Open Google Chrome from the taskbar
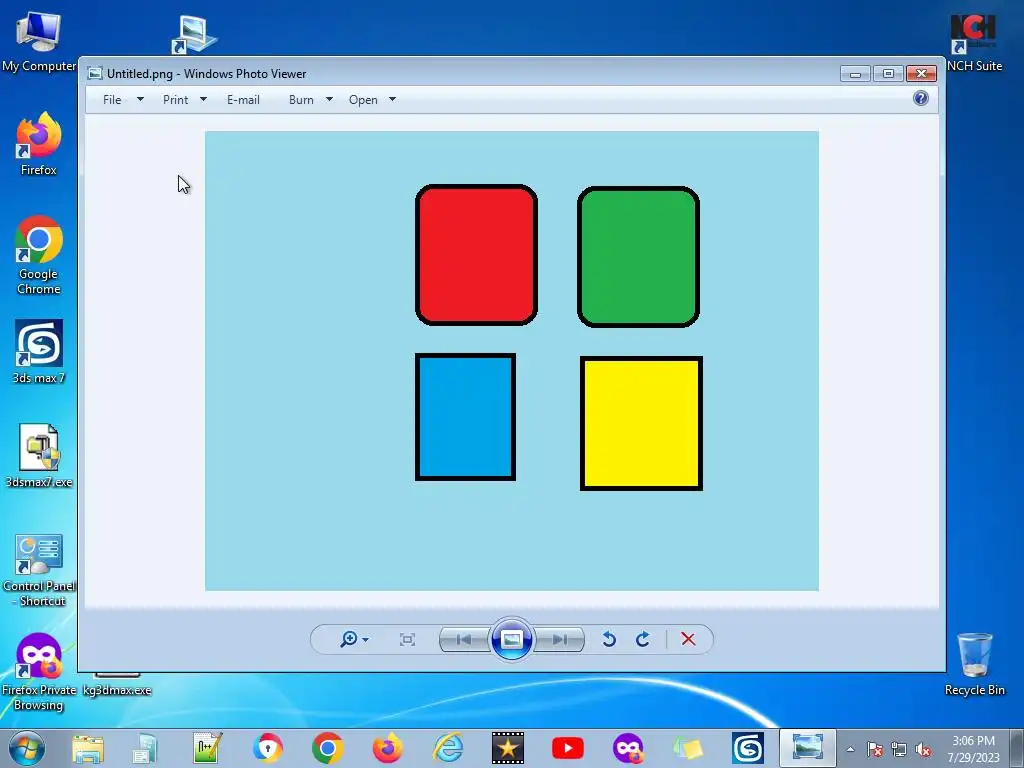Screen dimensions: 1024x768 coord(328,748)
